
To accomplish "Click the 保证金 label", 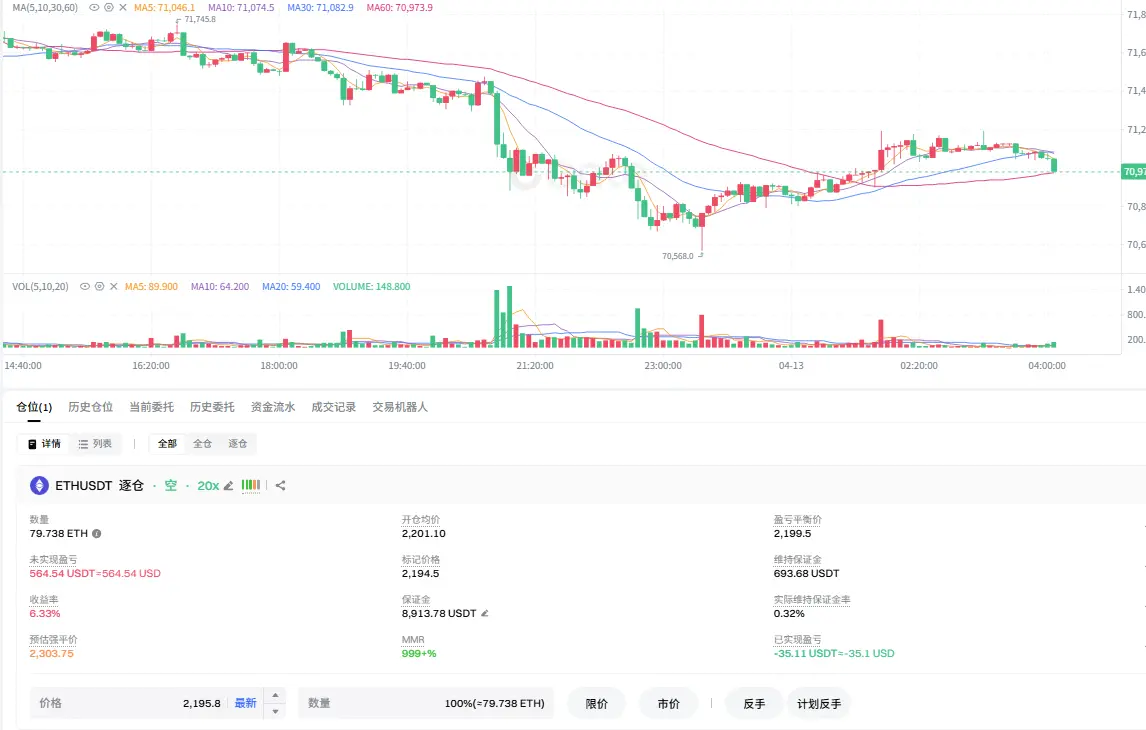I will tap(416, 600).
